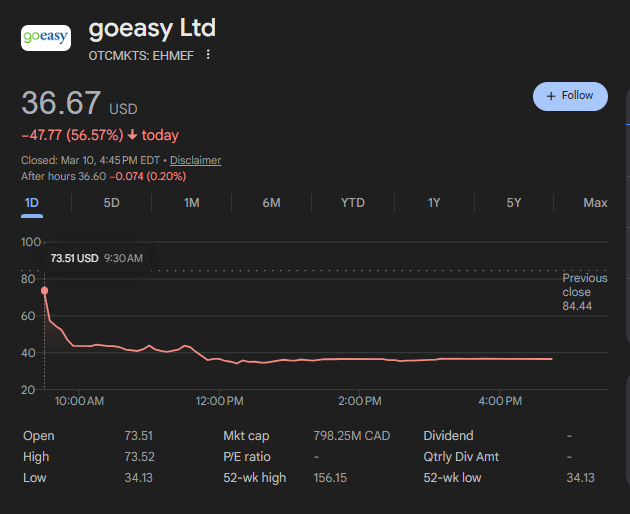Viewport: 630px width, 514px height.
Task: Click the 10:00 AM axis label
Action: [x=79, y=401]
